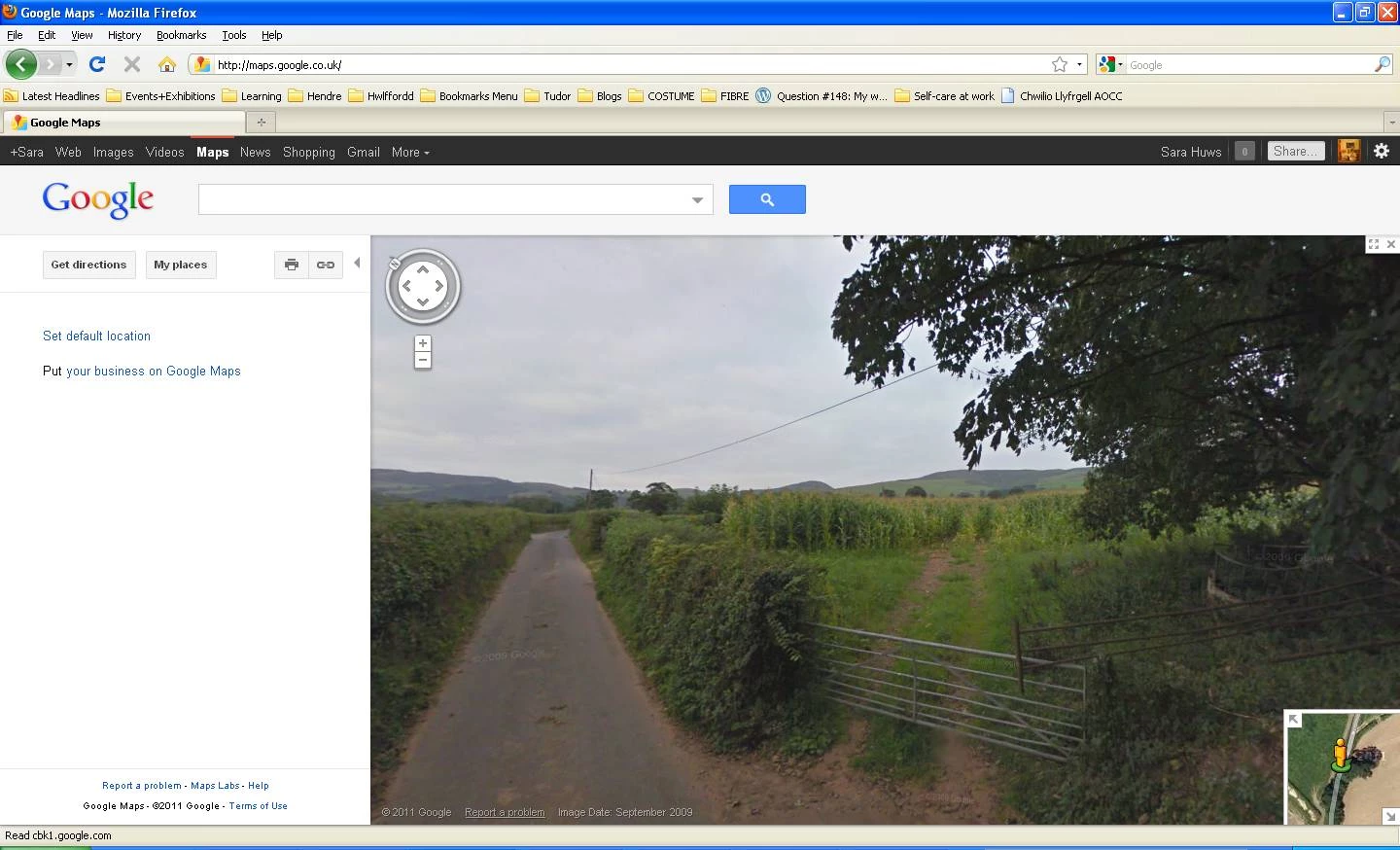Open the Tools menu
1400x850 pixels.
[x=233, y=35]
